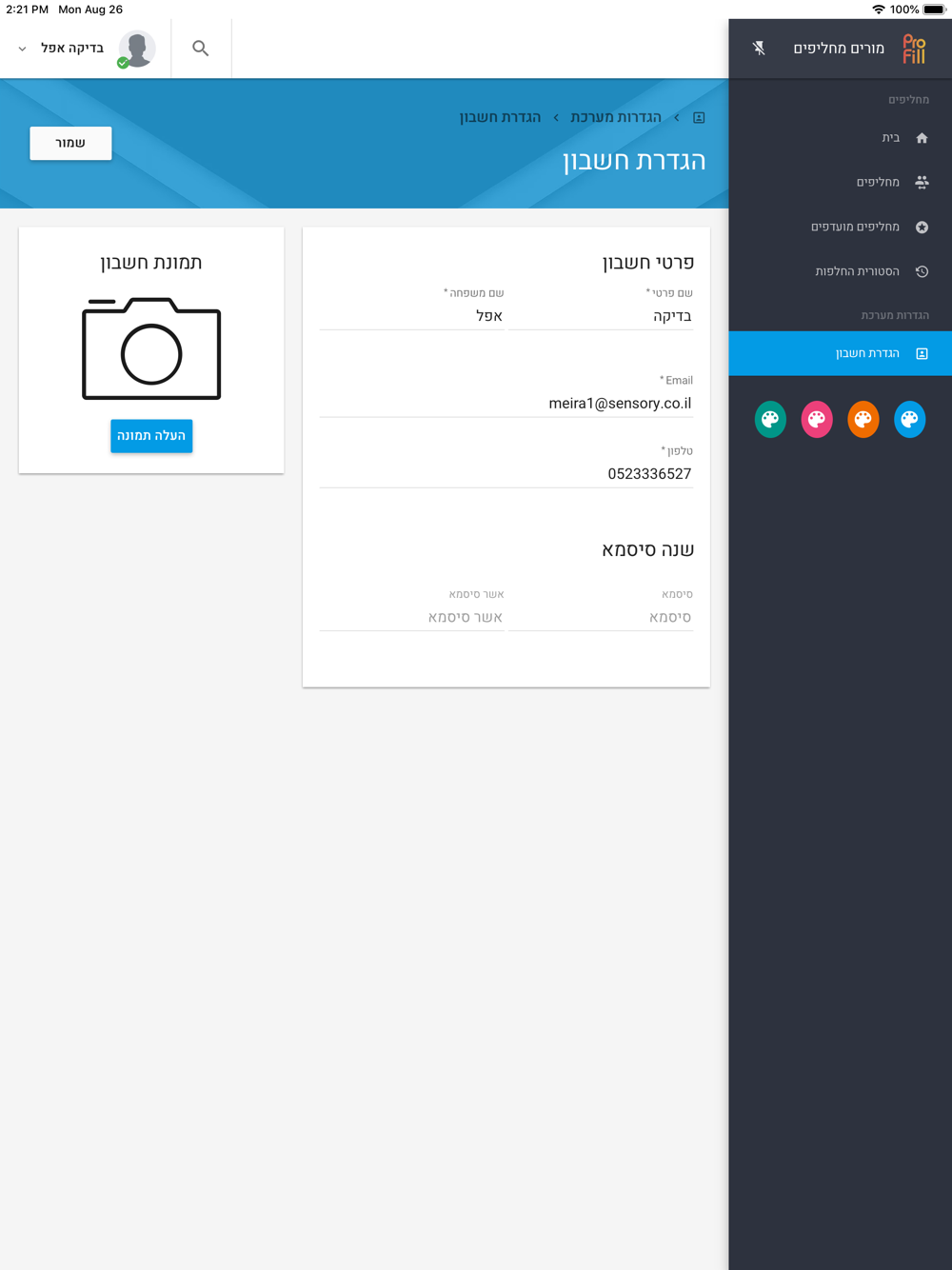The width and height of the screenshot is (952, 1270).
Task: Click the camera placeholder image
Action: [x=151, y=348]
